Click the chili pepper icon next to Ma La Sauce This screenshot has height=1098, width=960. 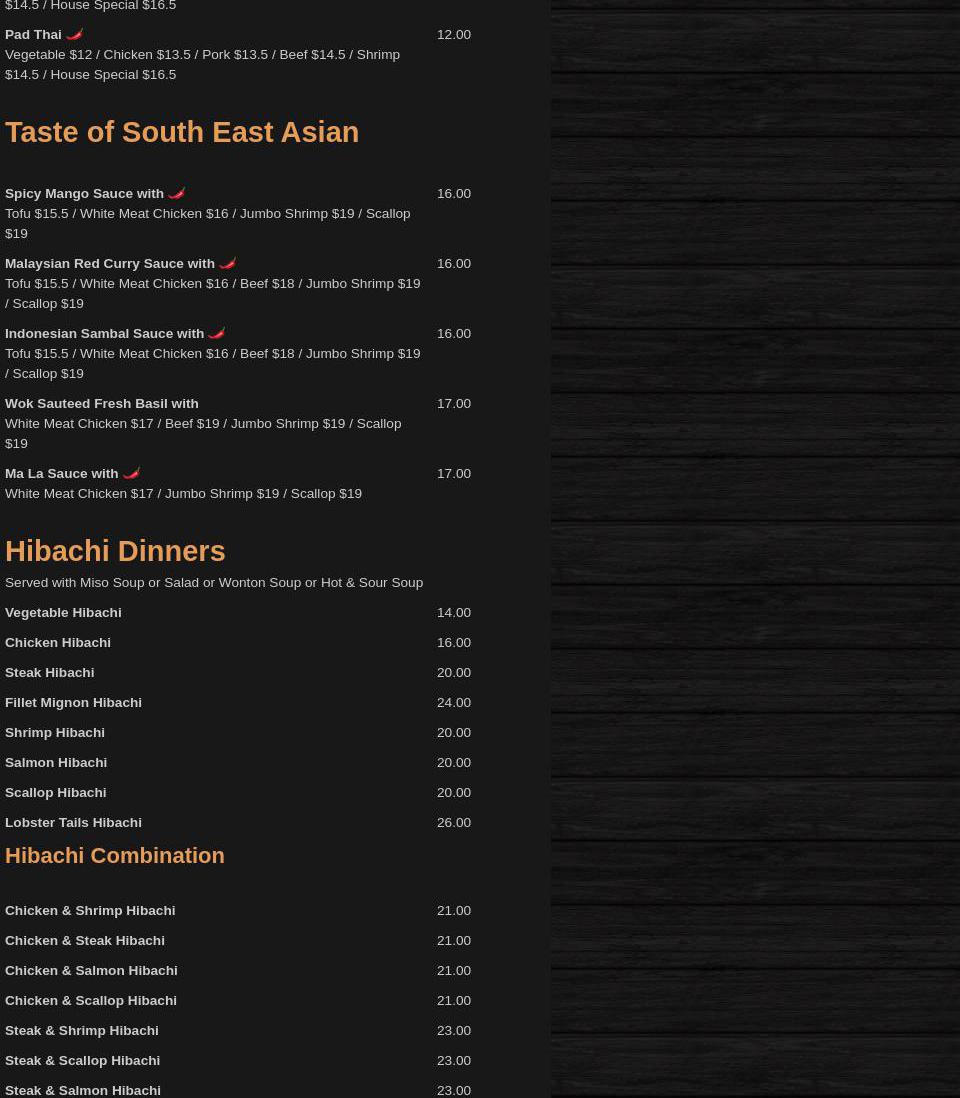(x=132, y=473)
